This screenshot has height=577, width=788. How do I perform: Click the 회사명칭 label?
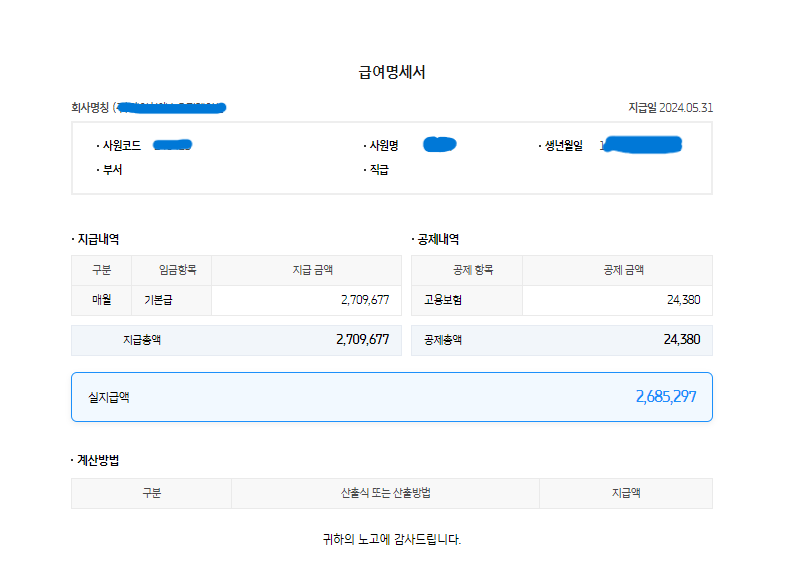(x=90, y=107)
